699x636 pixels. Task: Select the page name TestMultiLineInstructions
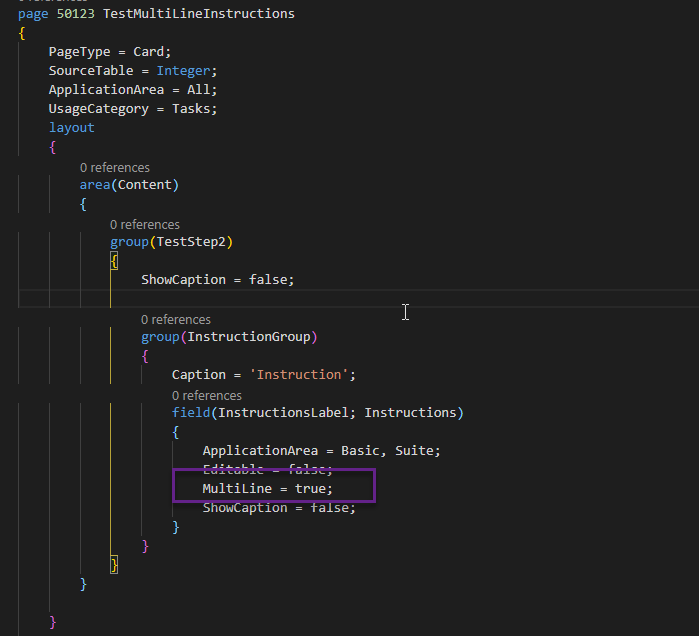click(x=198, y=15)
